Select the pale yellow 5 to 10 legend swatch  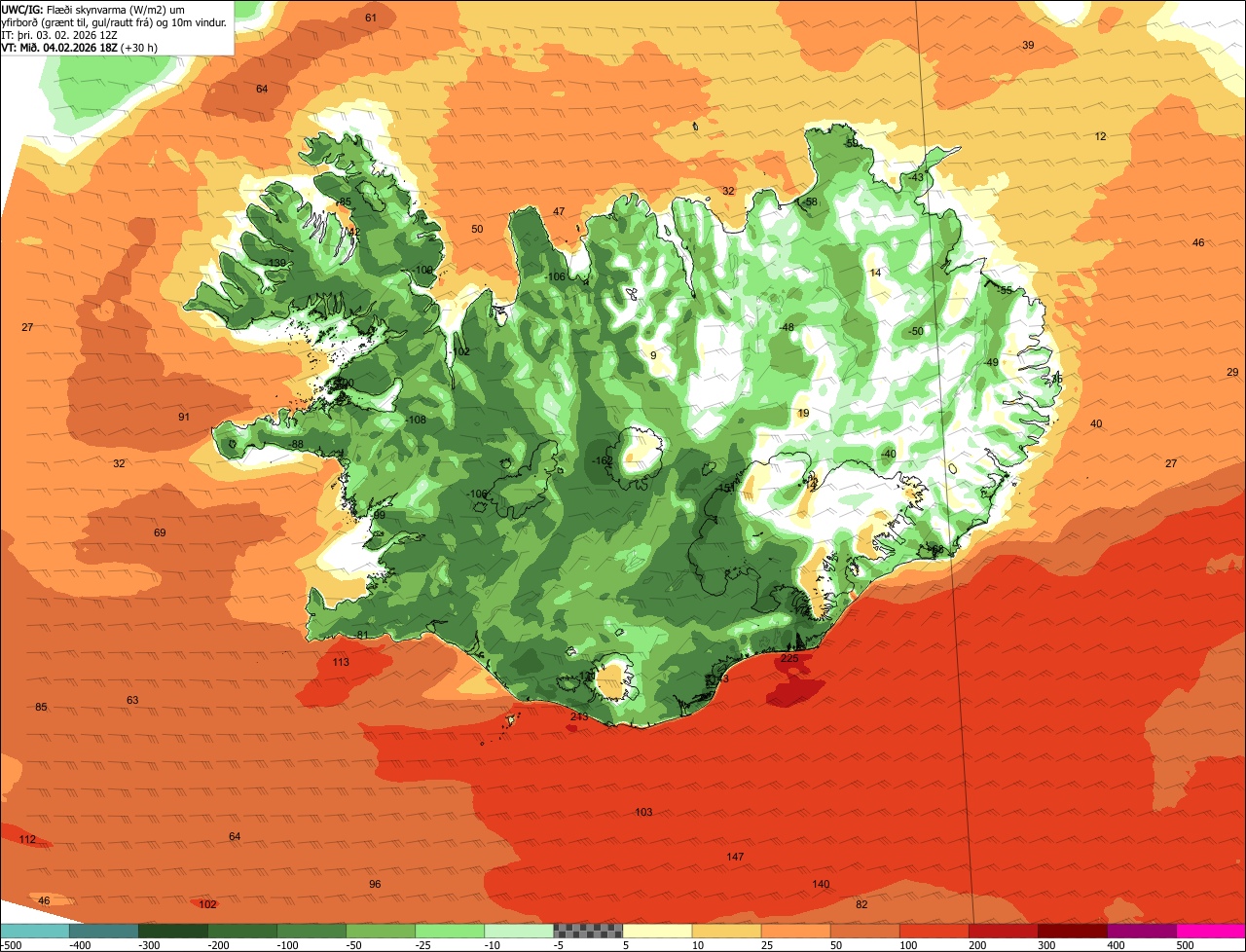(x=658, y=931)
